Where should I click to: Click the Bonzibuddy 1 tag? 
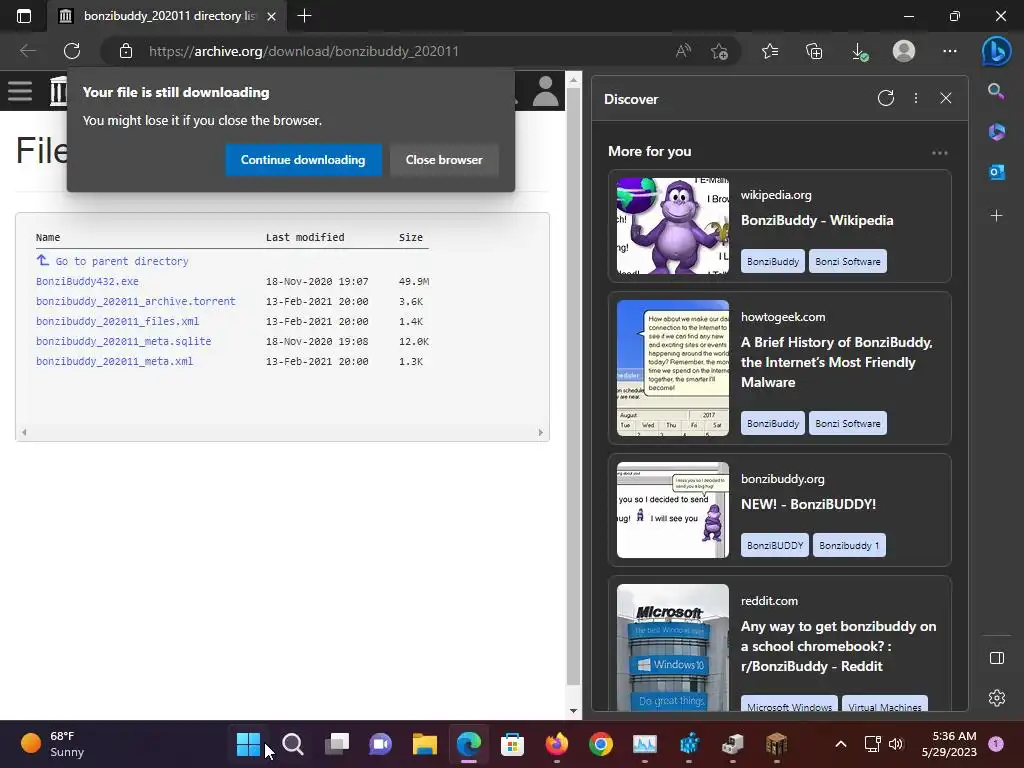tap(849, 545)
